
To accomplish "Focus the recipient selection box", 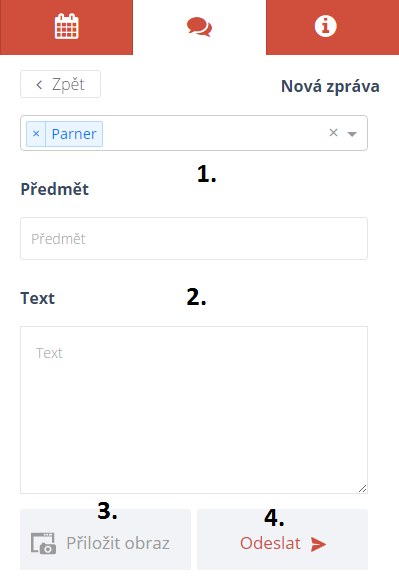I will click(194, 133).
